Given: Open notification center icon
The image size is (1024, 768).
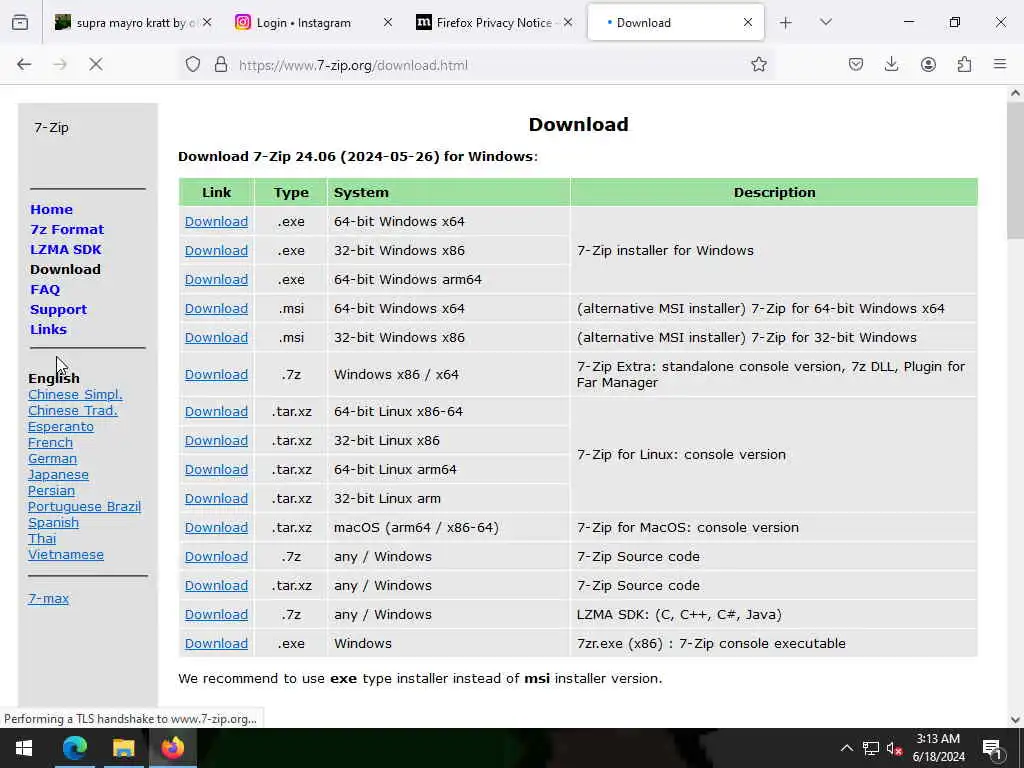Looking at the screenshot, I should click(992, 748).
